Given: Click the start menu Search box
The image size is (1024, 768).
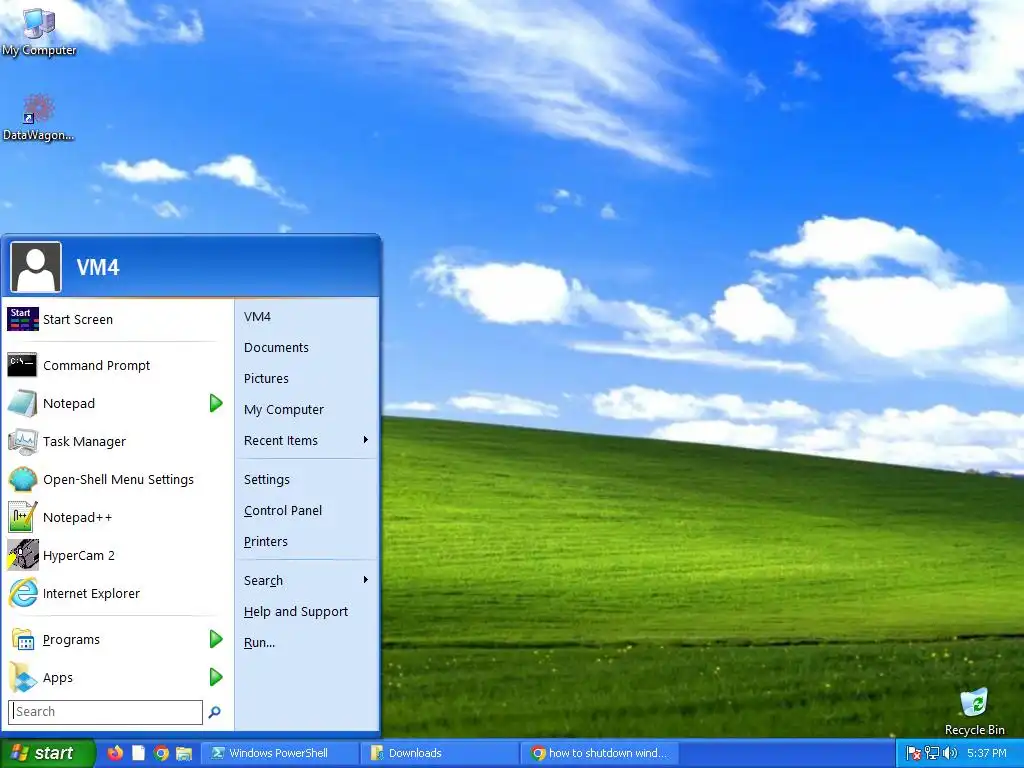Looking at the screenshot, I should [106, 712].
